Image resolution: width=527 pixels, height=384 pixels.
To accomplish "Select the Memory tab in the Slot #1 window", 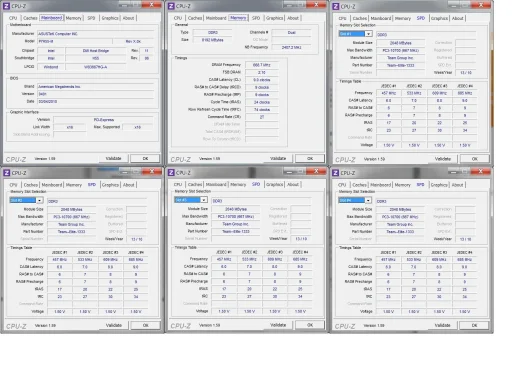I will pos(403,18).
